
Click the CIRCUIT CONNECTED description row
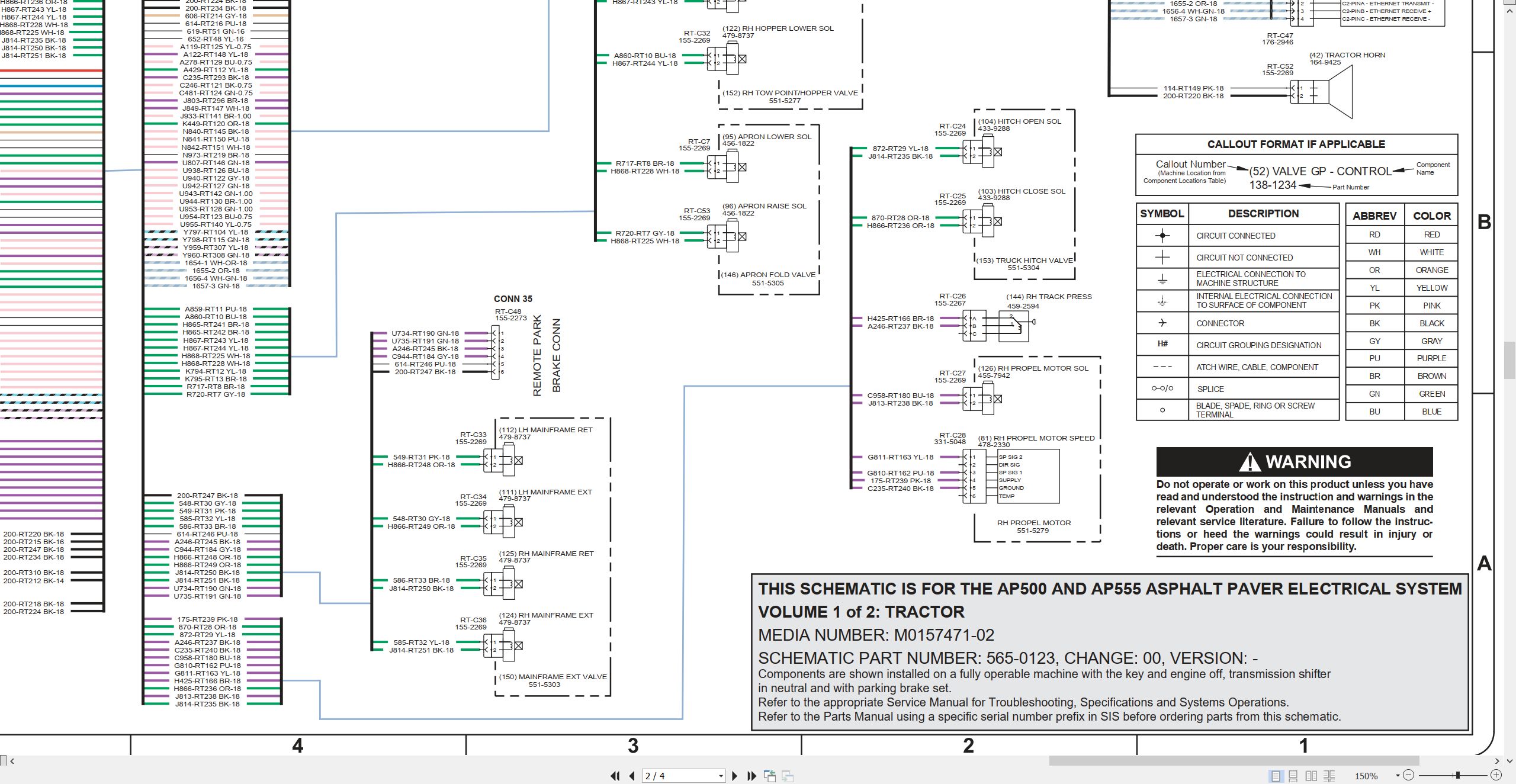point(1264,236)
